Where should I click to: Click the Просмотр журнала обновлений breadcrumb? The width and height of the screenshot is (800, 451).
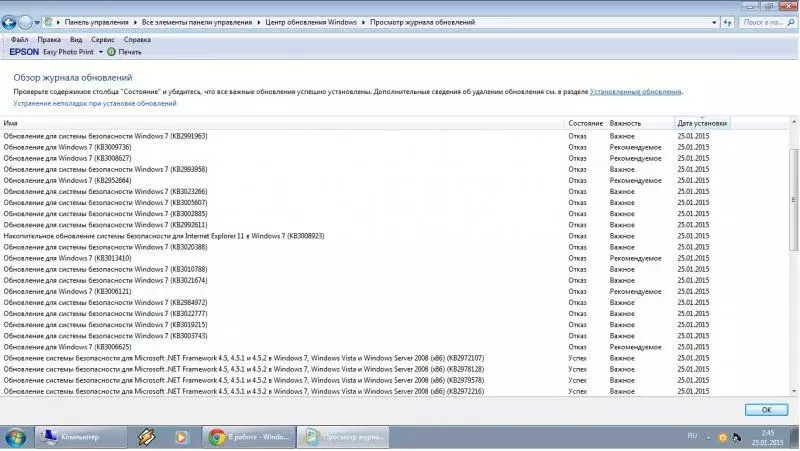point(422,22)
